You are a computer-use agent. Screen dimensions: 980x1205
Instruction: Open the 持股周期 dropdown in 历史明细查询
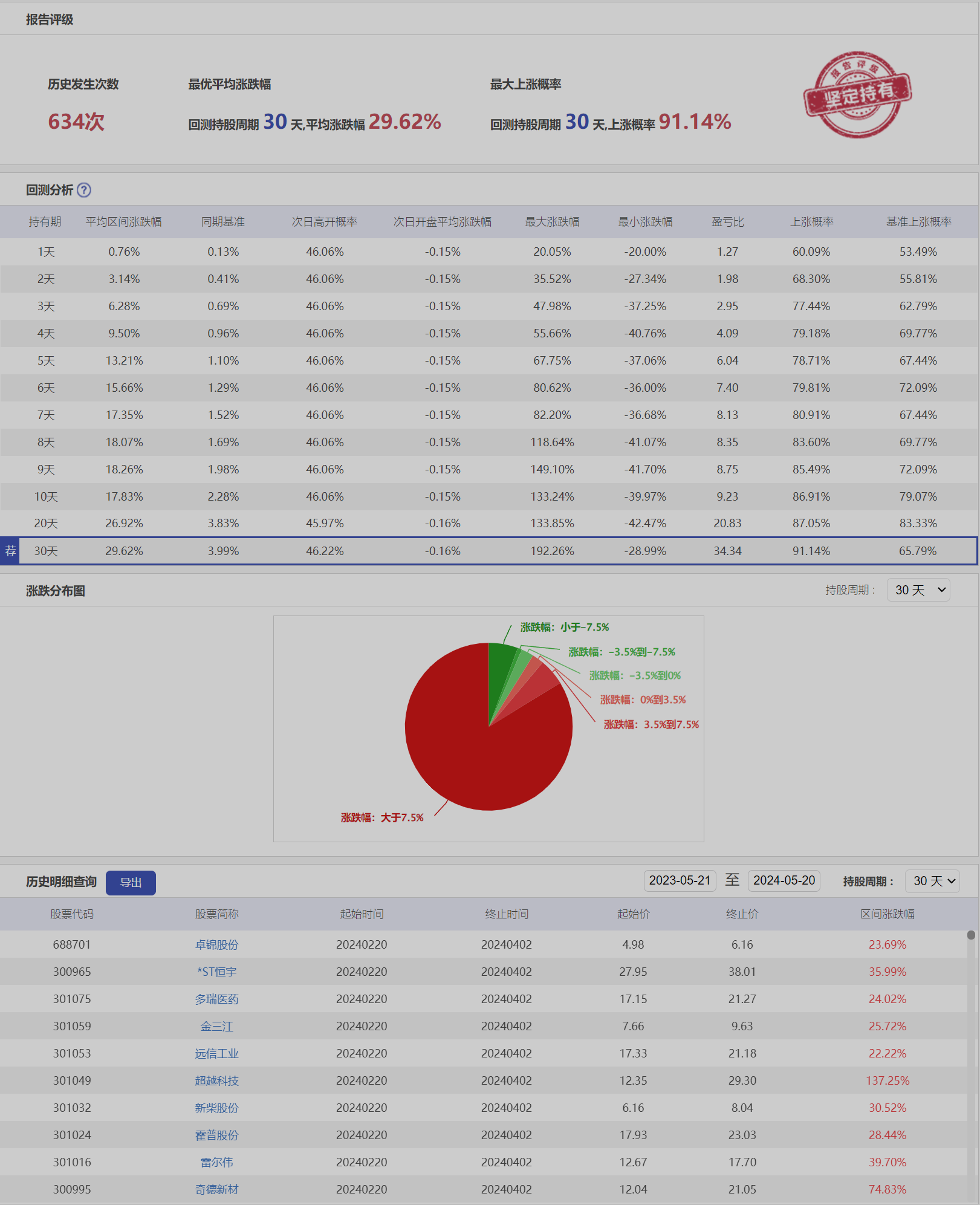click(x=932, y=881)
